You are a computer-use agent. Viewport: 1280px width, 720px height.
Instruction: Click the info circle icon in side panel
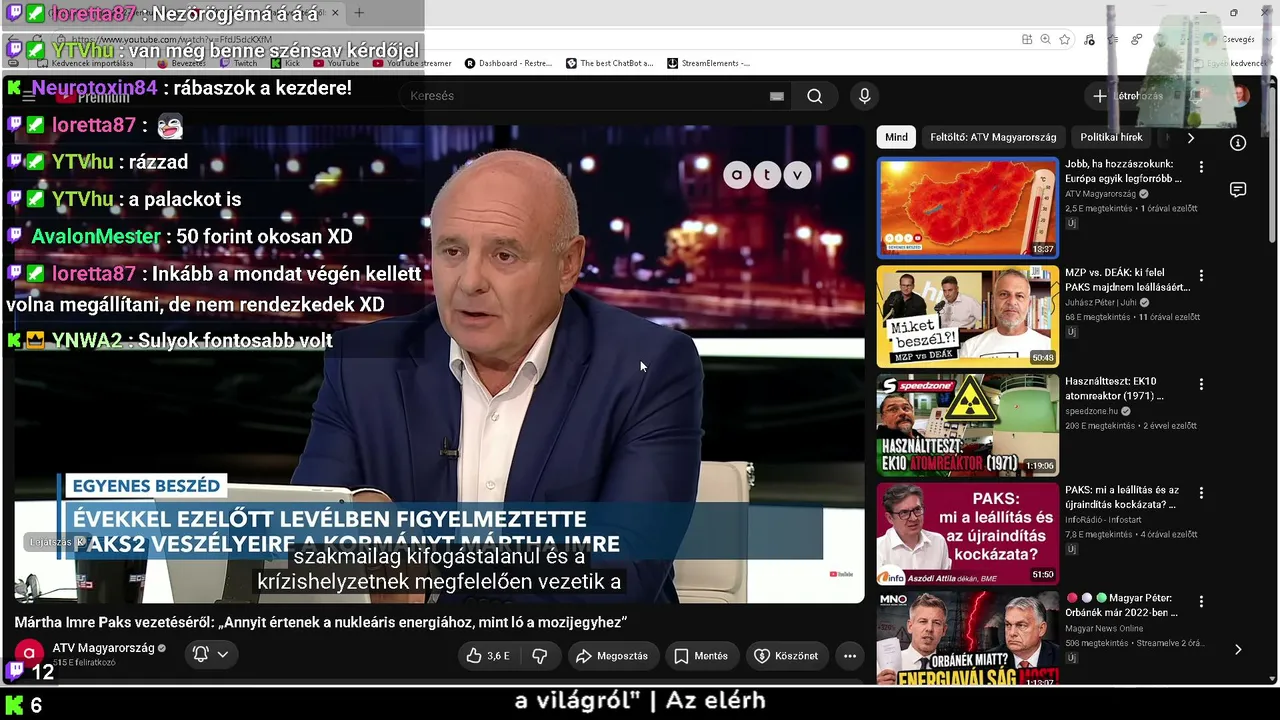1238,143
